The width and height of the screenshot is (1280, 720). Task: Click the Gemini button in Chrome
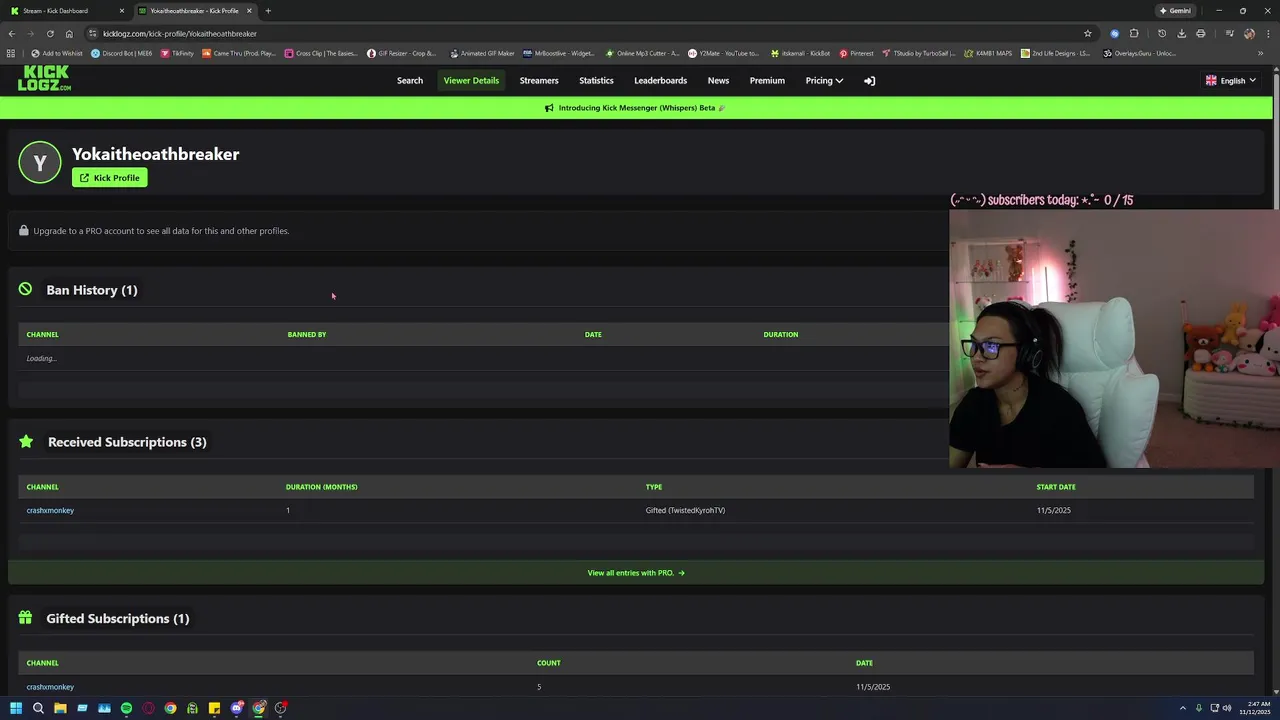pos(1175,11)
